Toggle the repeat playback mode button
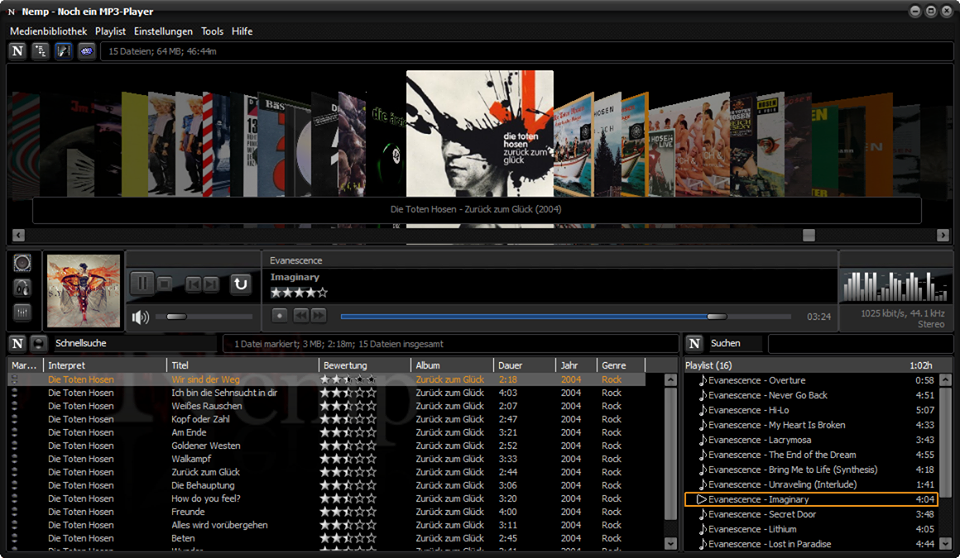 (x=240, y=284)
